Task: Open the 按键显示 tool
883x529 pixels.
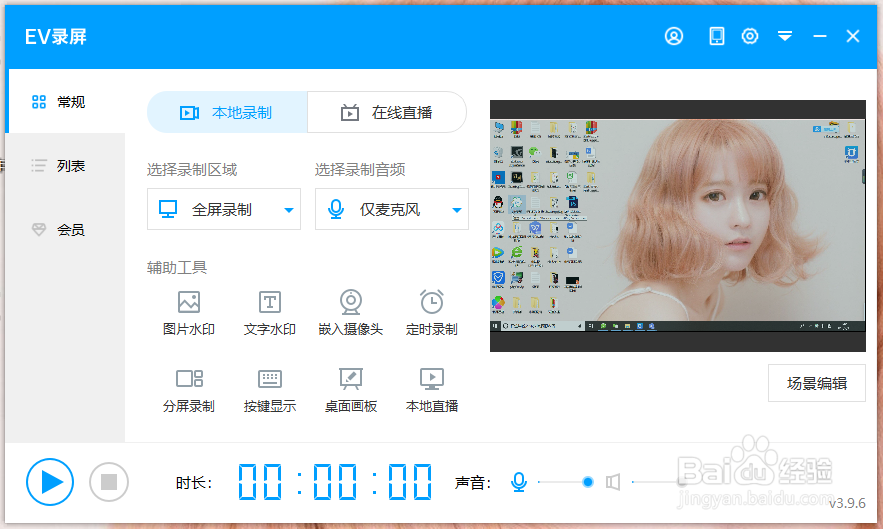Action: point(270,390)
